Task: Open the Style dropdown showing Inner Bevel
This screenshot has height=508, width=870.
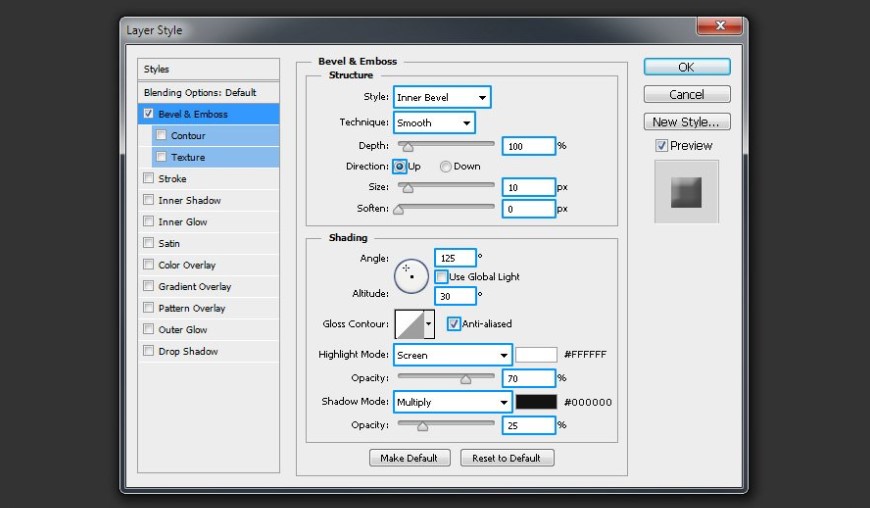Action: tap(441, 98)
